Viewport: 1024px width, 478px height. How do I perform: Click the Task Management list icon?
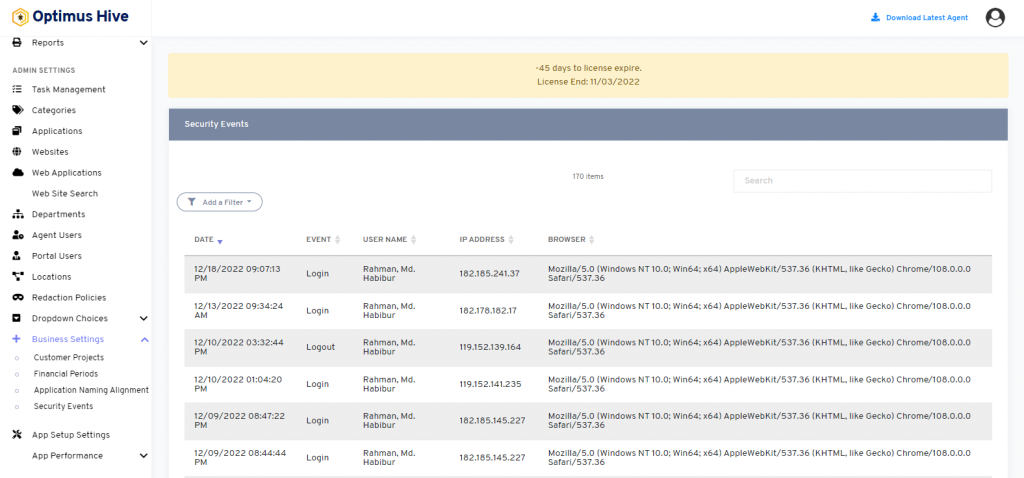pos(18,89)
